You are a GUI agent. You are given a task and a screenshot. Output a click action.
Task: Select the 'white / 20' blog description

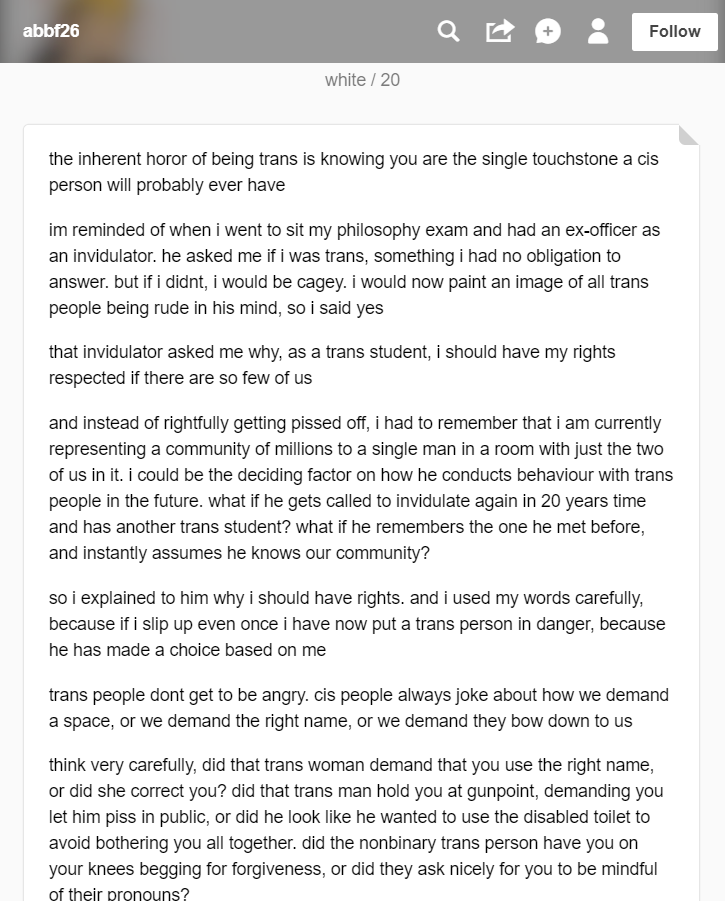tap(362, 80)
